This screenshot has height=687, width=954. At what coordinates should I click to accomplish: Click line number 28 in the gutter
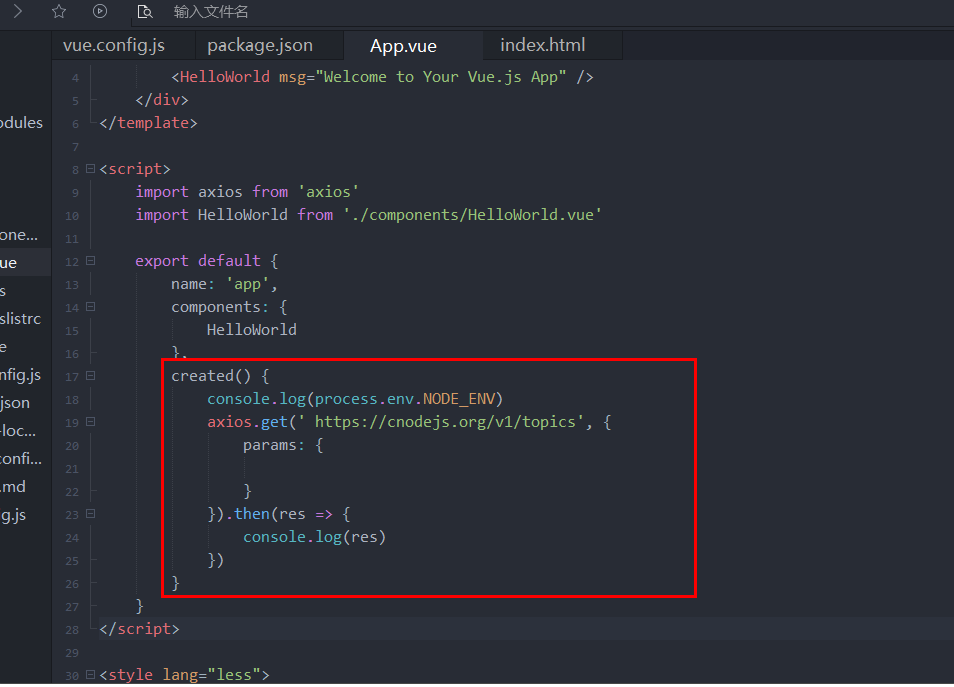pos(72,630)
